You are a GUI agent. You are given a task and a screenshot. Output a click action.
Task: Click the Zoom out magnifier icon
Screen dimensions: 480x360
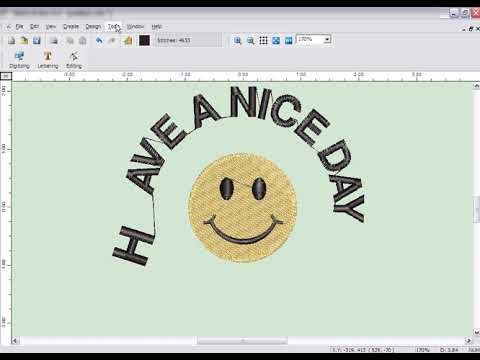coord(250,41)
